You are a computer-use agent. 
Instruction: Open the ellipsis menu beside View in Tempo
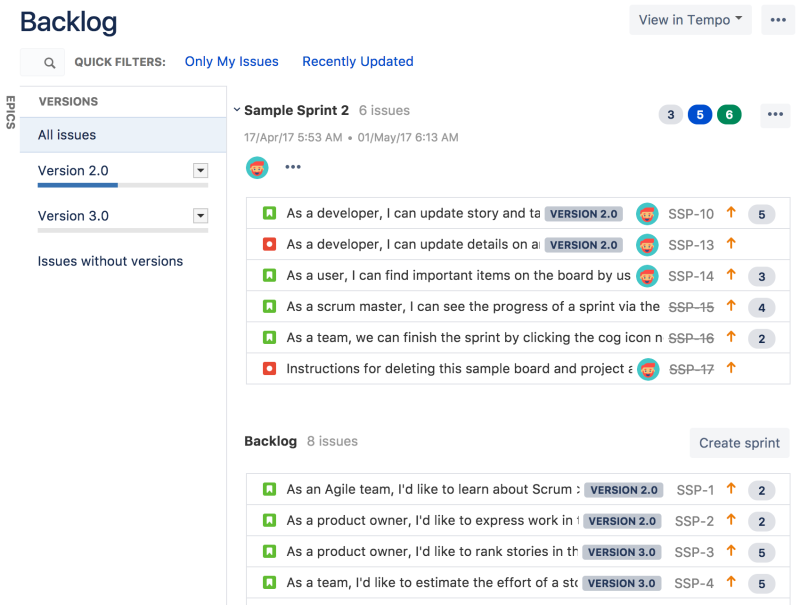coord(778,19)
